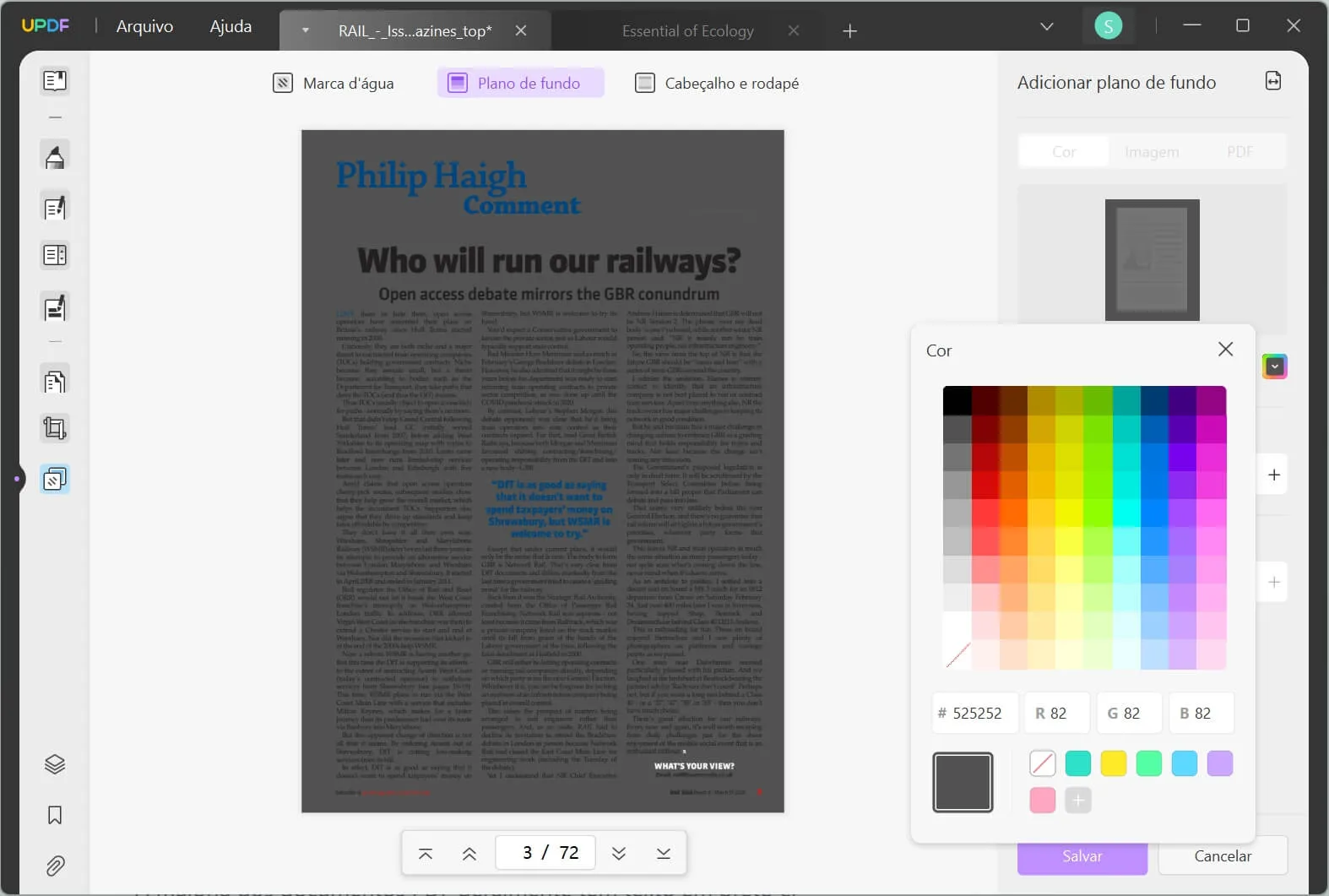
Task: Click the G value field
Action: [1129, 714]
